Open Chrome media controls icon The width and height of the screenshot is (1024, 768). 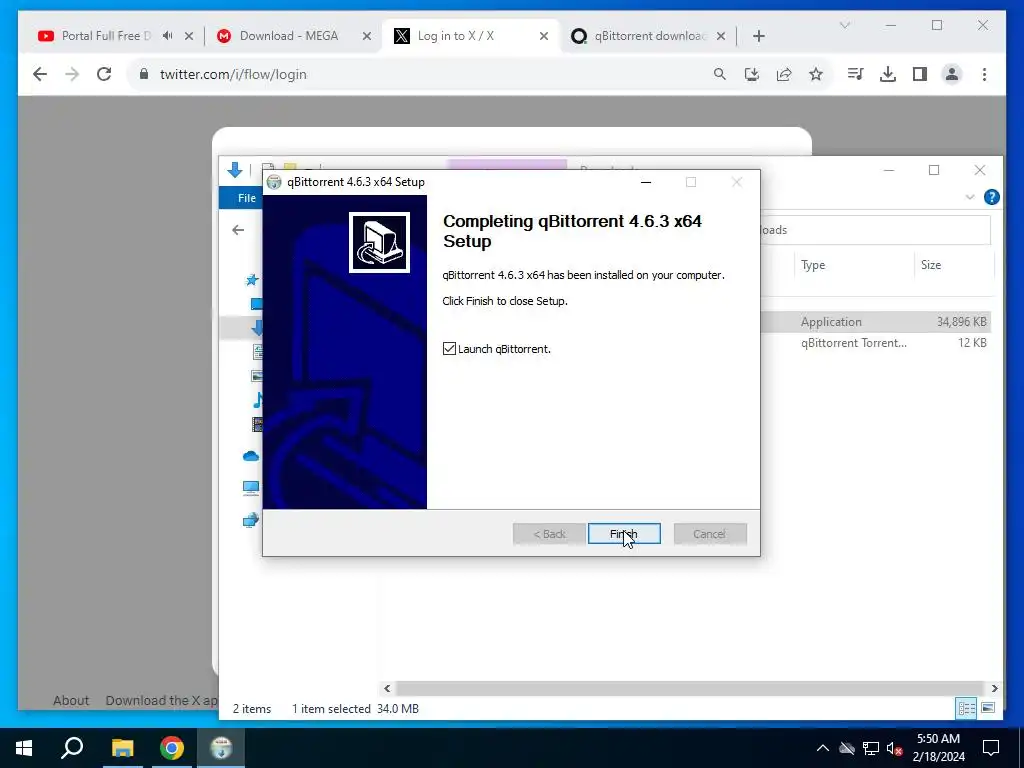[855, 74]
